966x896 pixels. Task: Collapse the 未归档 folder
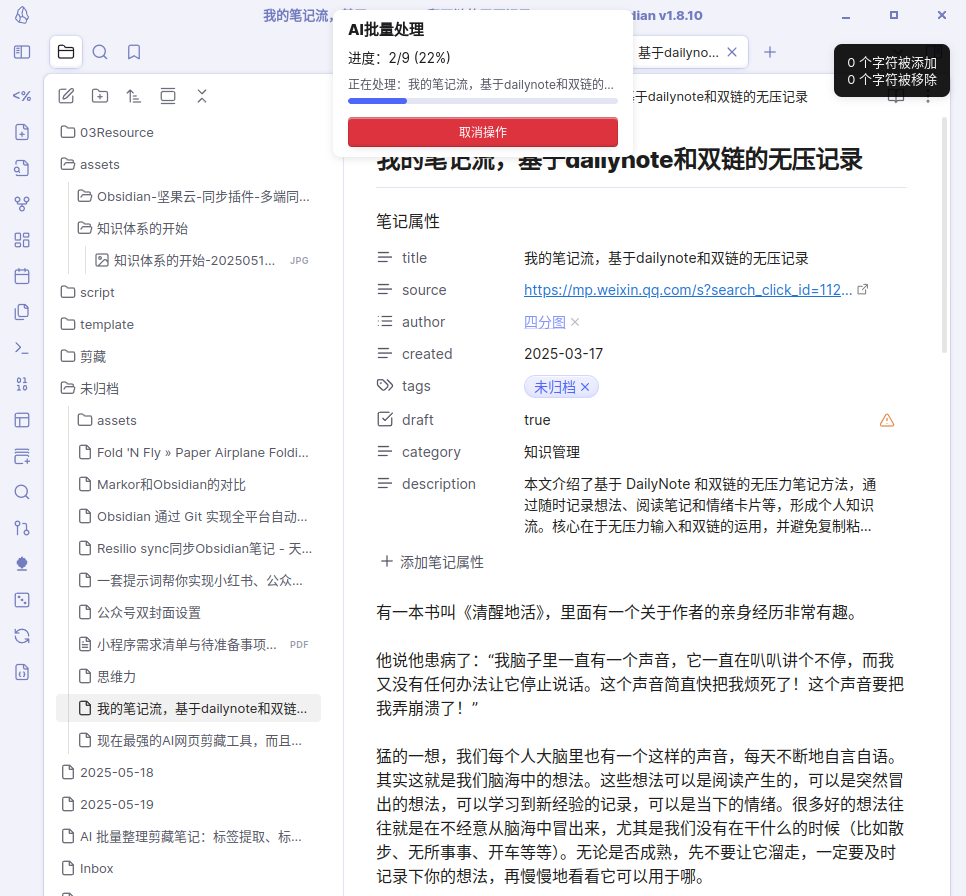click(68, 388)
